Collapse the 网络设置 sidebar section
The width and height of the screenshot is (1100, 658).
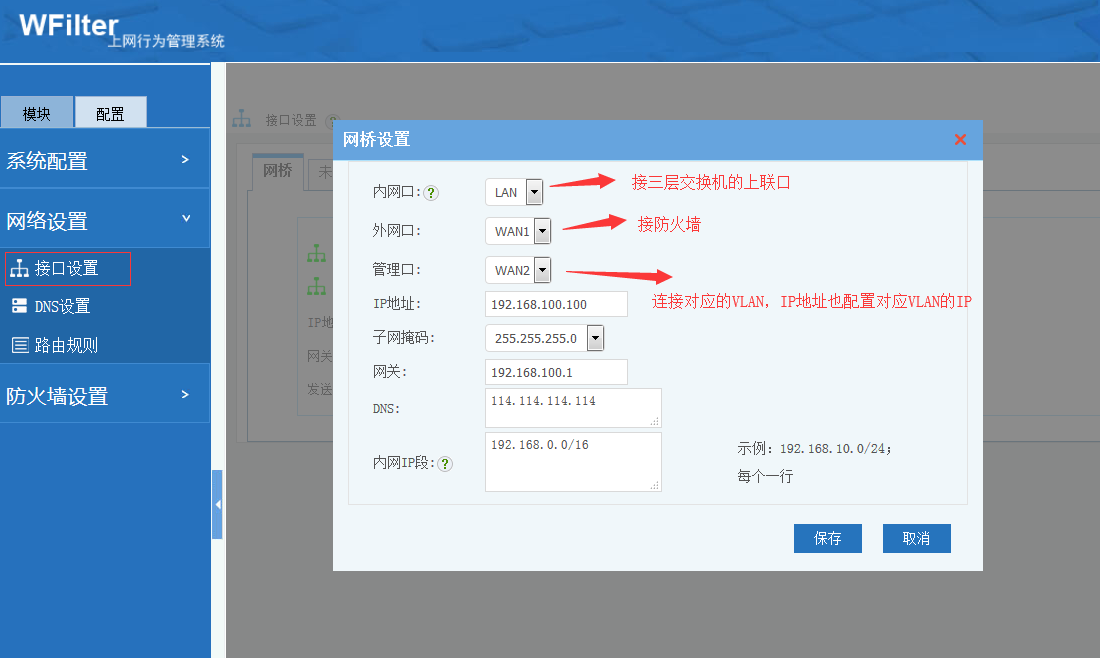pyautogui.click(x=105, y=220)
